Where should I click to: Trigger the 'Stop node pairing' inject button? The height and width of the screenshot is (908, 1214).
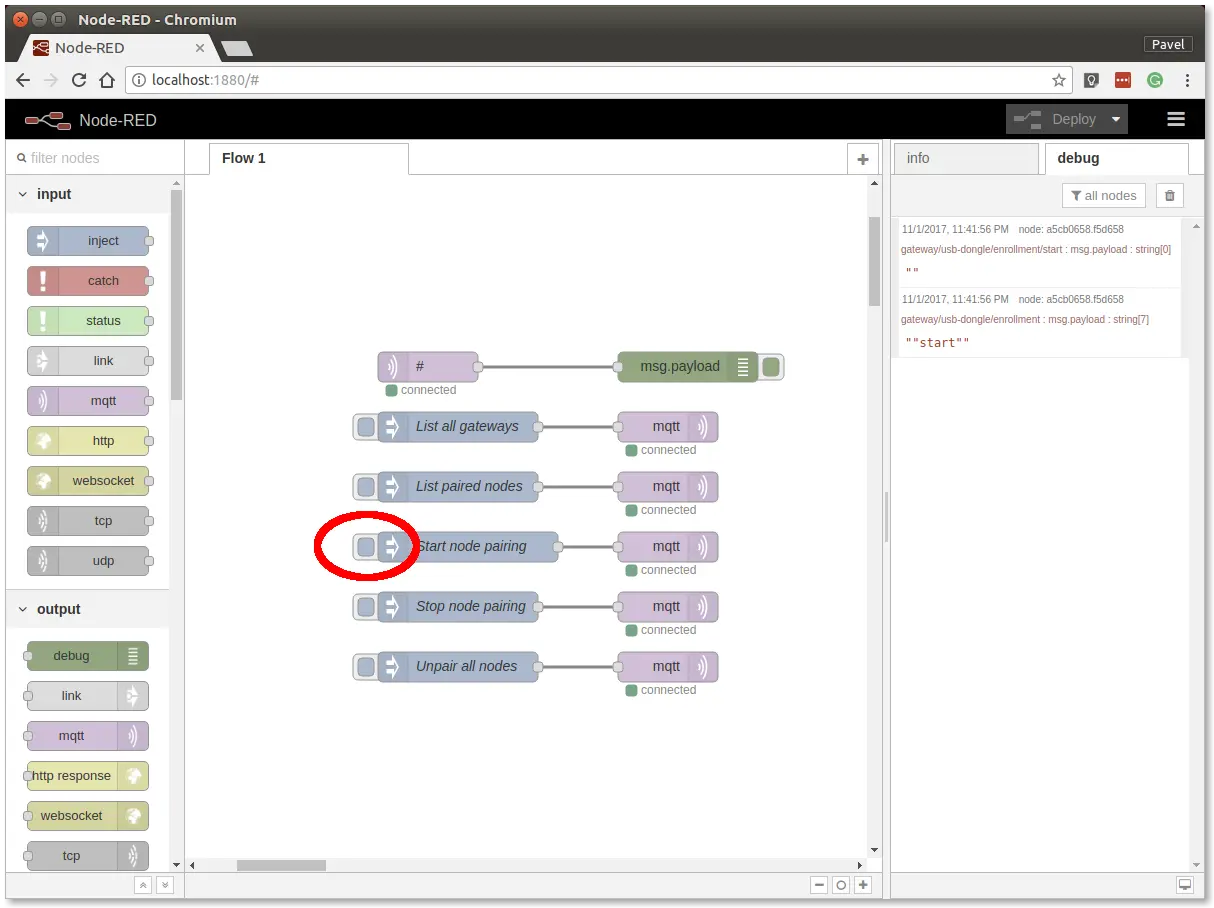pyautogui.click(x=366, y=607)
